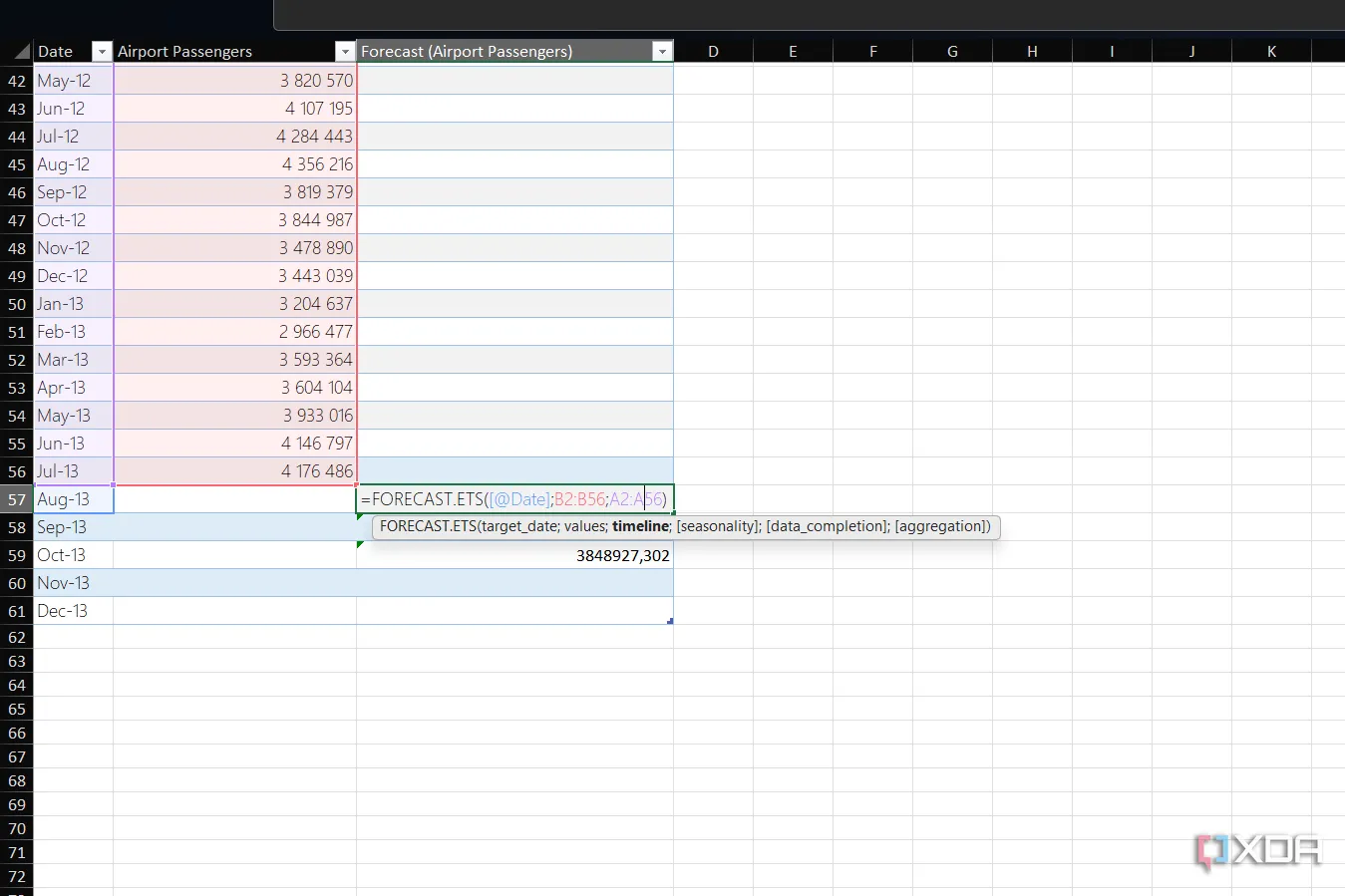This screenshot has width=1345, height=896.
Task: Open the Airport Passengers filter dropdown
Action: pos(344,52)
